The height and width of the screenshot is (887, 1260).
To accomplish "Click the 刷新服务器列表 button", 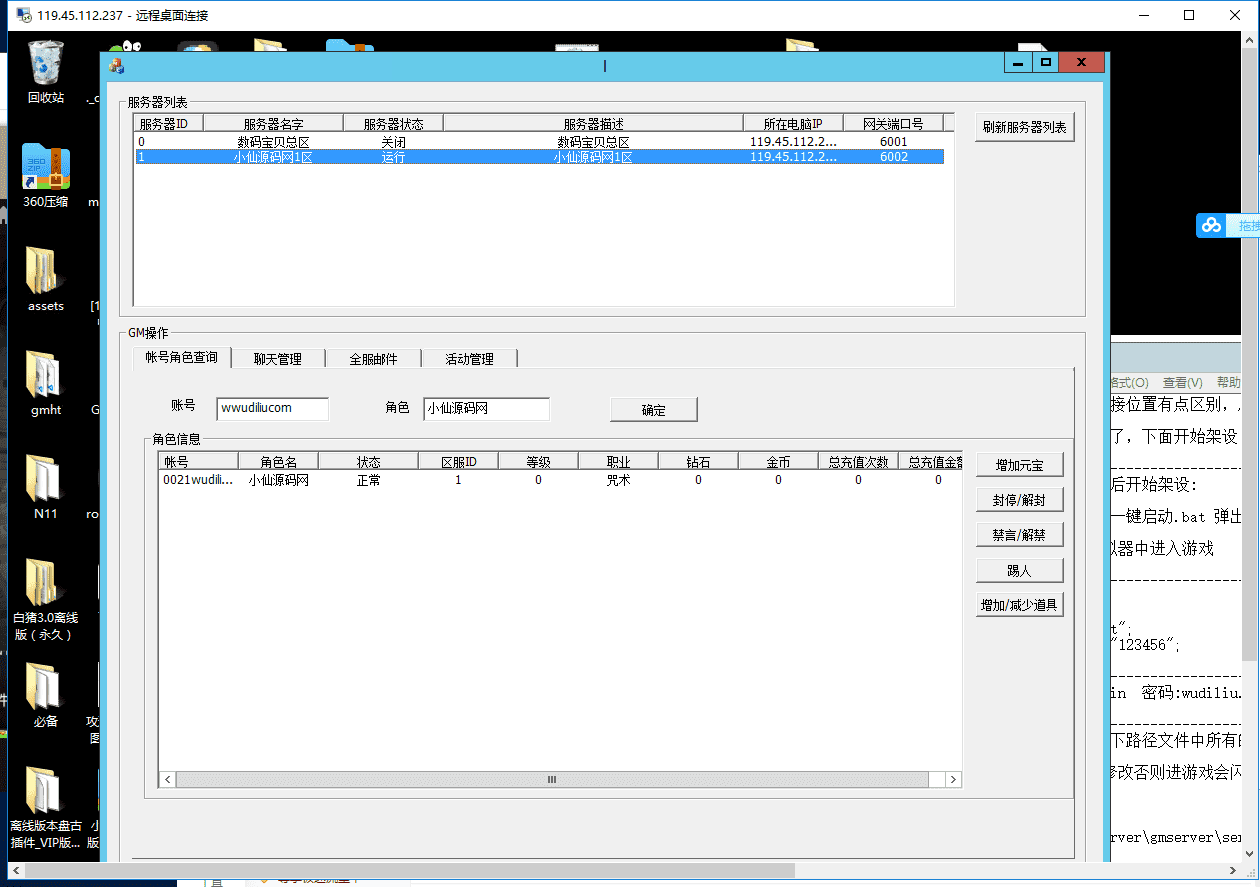I will [x=1024, y=127].
